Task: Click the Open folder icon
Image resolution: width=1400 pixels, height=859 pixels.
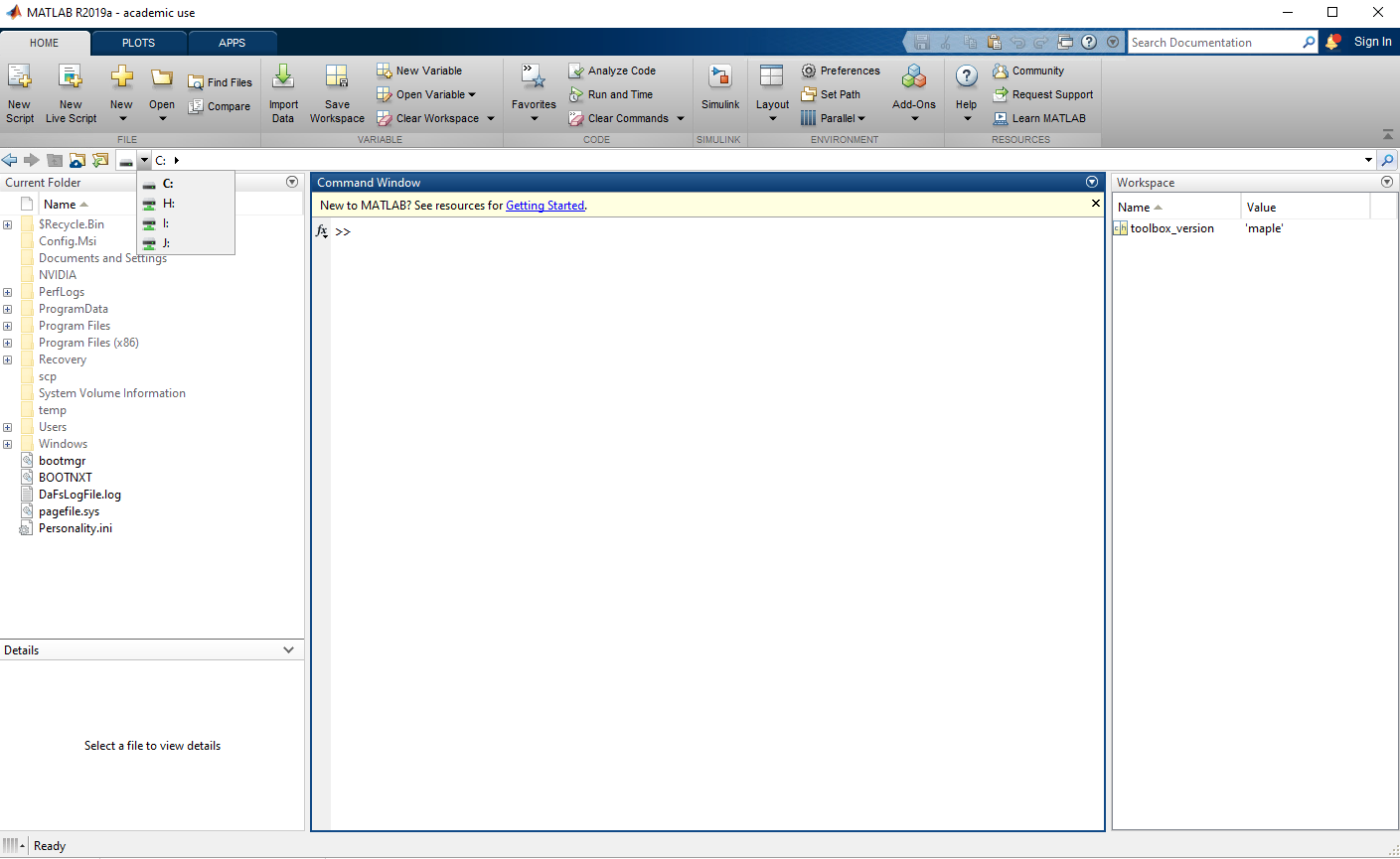Action: click(x=162, y=77)
